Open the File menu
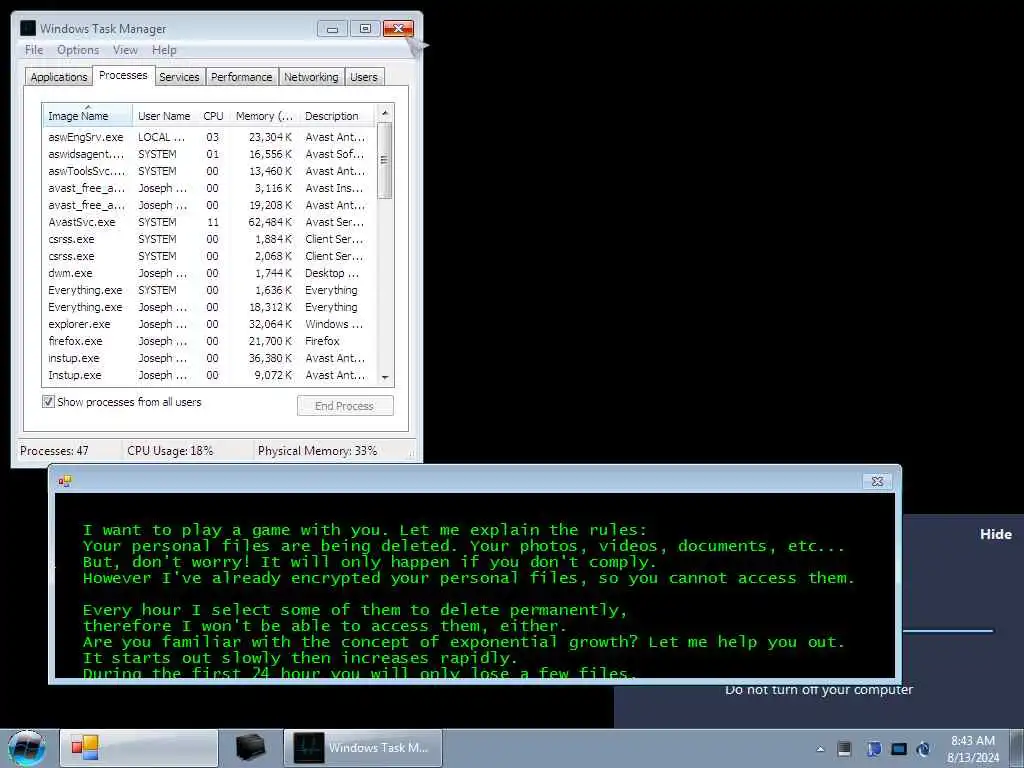Screen dimensions: 1024x768 34,50
